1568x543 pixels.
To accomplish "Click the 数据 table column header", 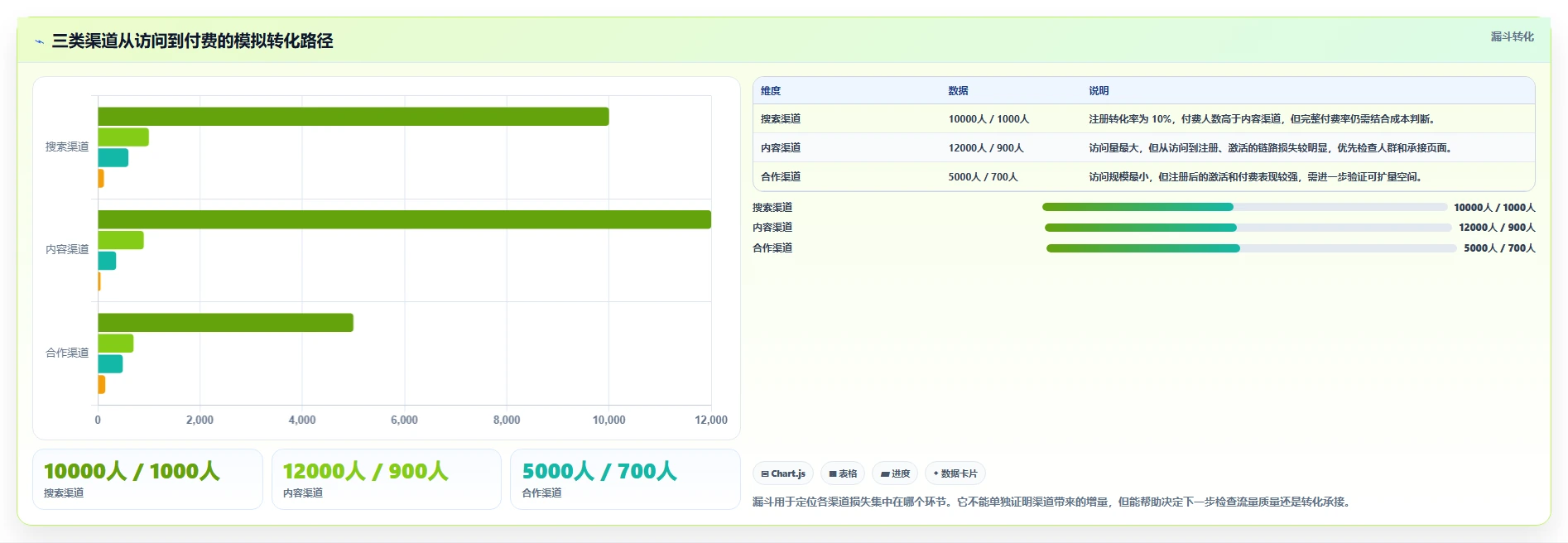I will point(958,91).
